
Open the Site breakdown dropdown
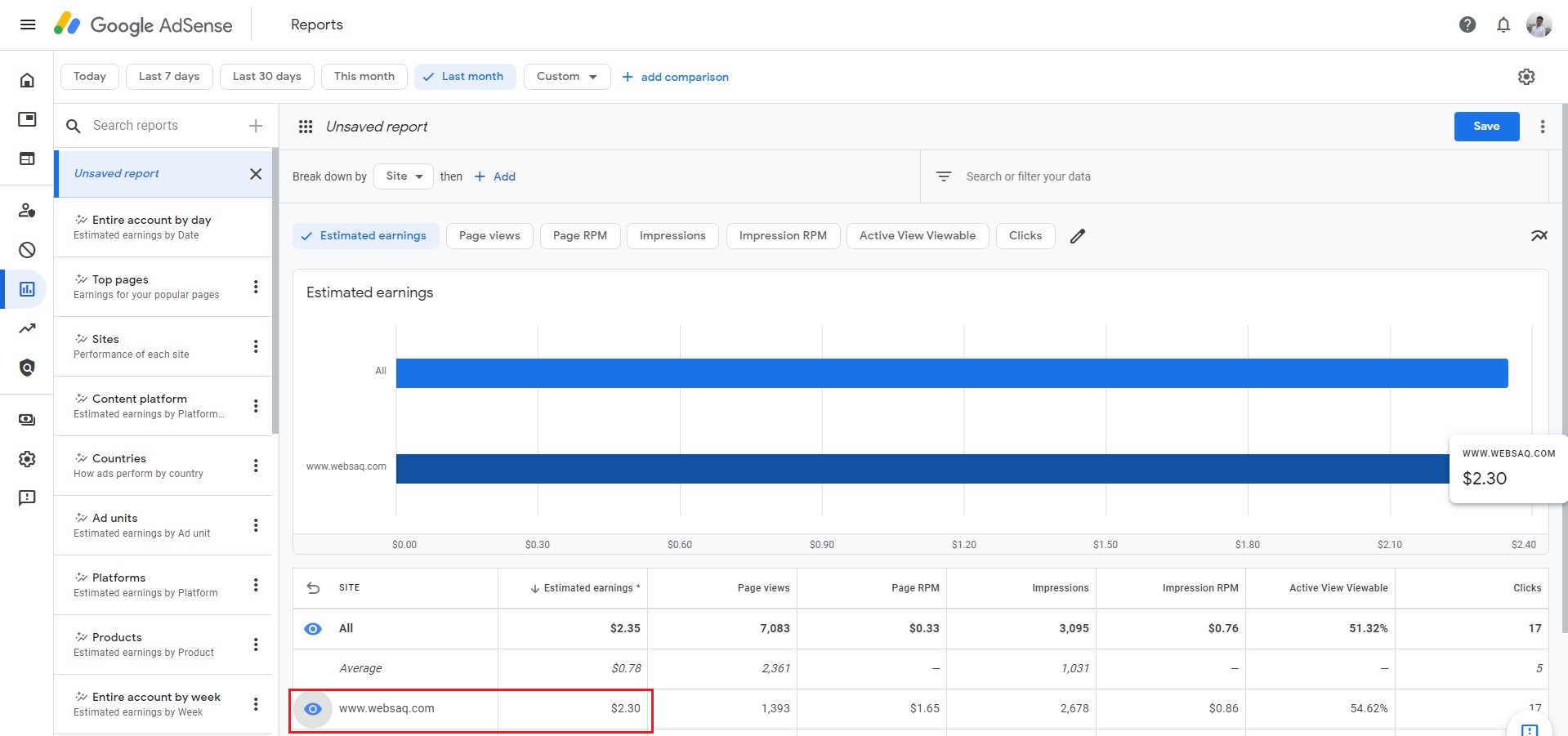coord(404,176)
